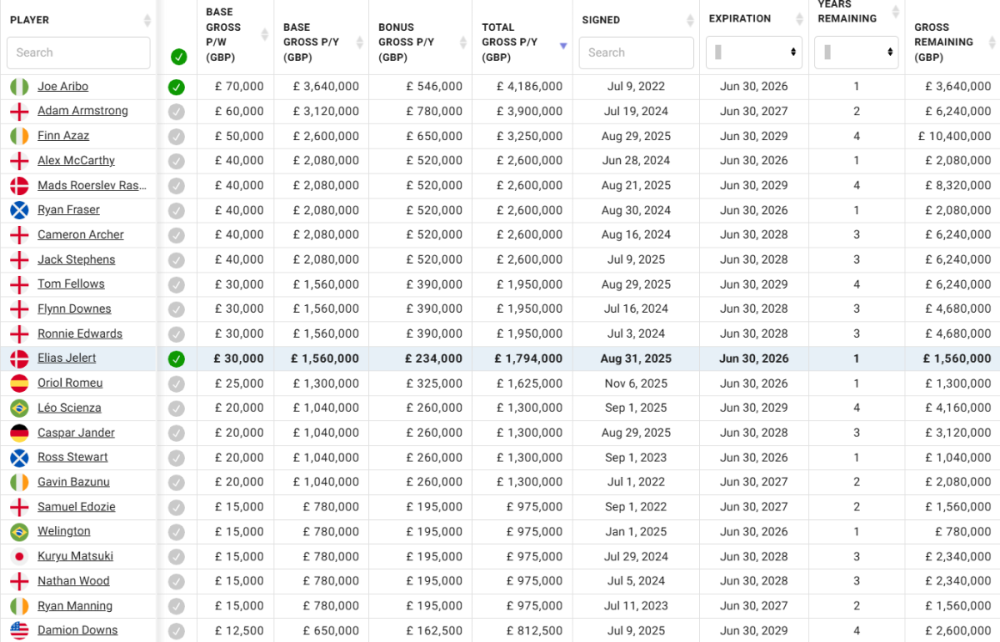The height and width of the screenshot is (642, 1000).
Task: Open Ryan Fraser's player link
Action: (x=69, y=210)
